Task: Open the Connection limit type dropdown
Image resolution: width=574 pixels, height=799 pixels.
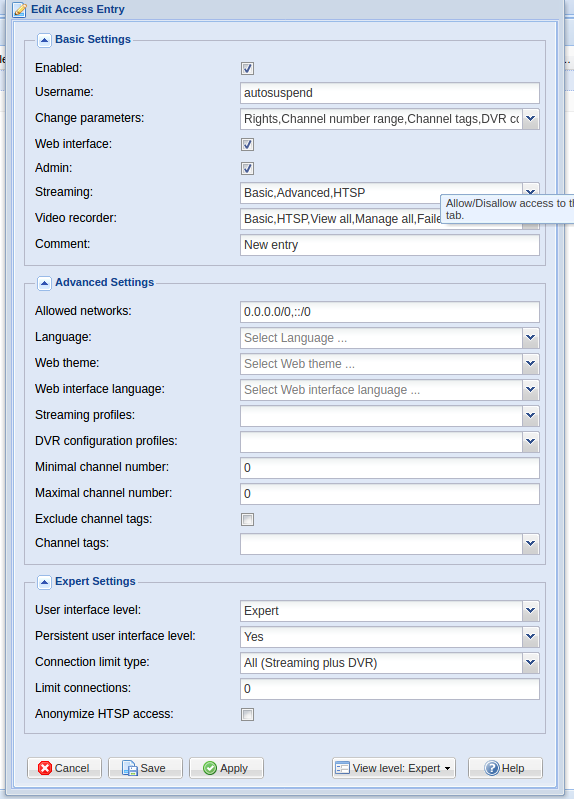Action: point(531,663)
